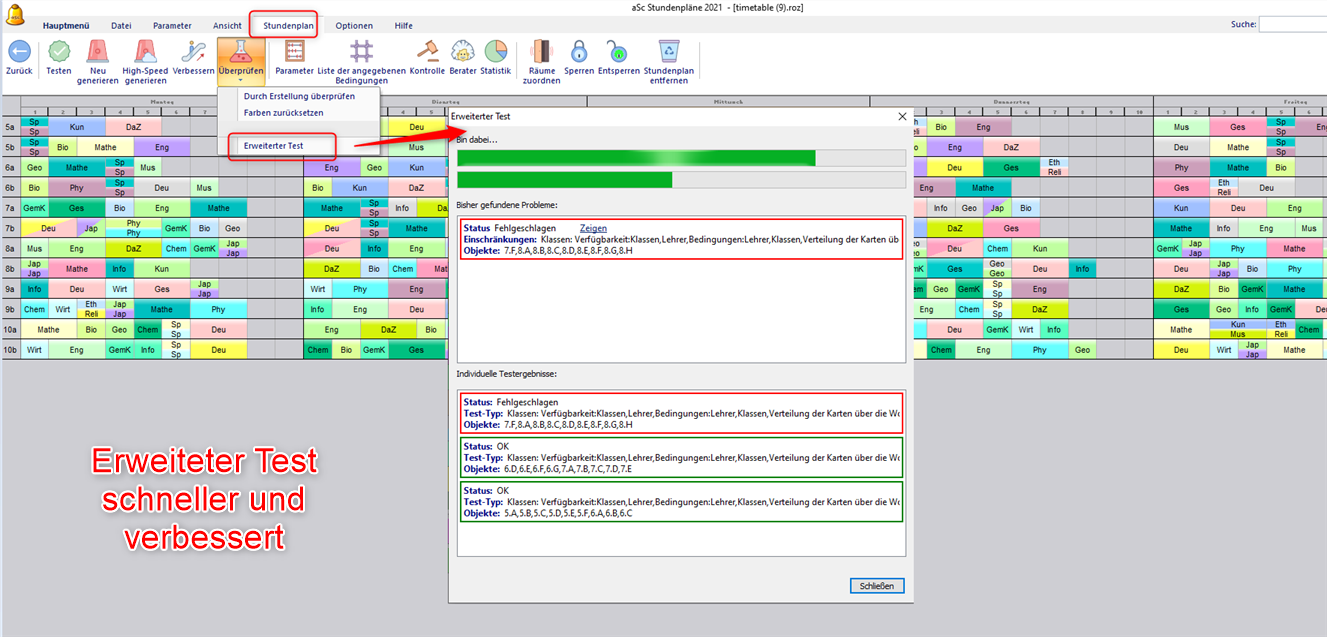The width and height of the screenshot is (1327, 637).
Task: Click the Geo card in row 10b Thursday
Action: point(1083,350)
